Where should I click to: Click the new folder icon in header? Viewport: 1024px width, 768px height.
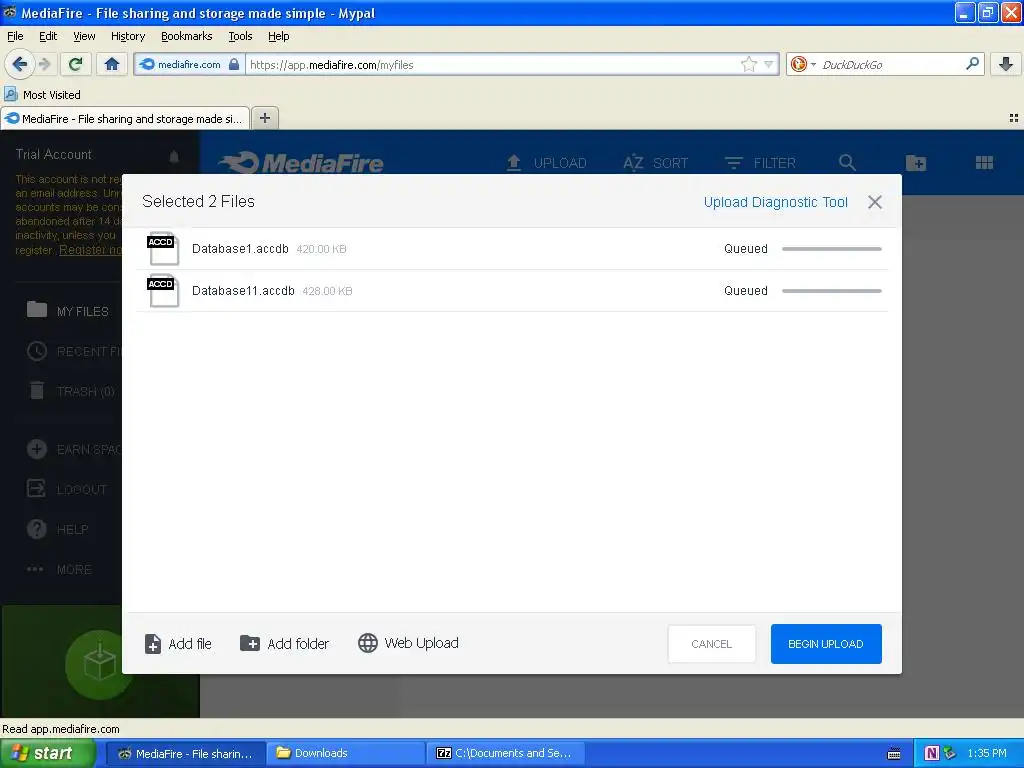click(x=916, y=163)
